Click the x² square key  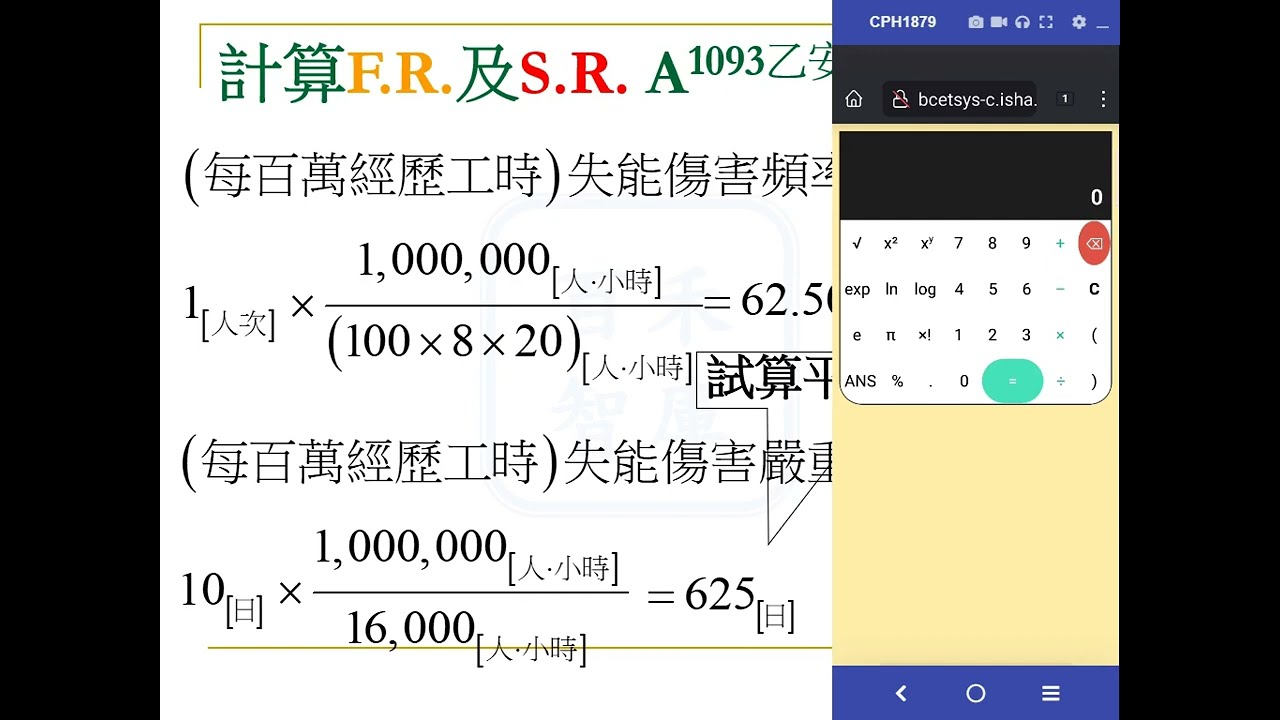(891, 244)
